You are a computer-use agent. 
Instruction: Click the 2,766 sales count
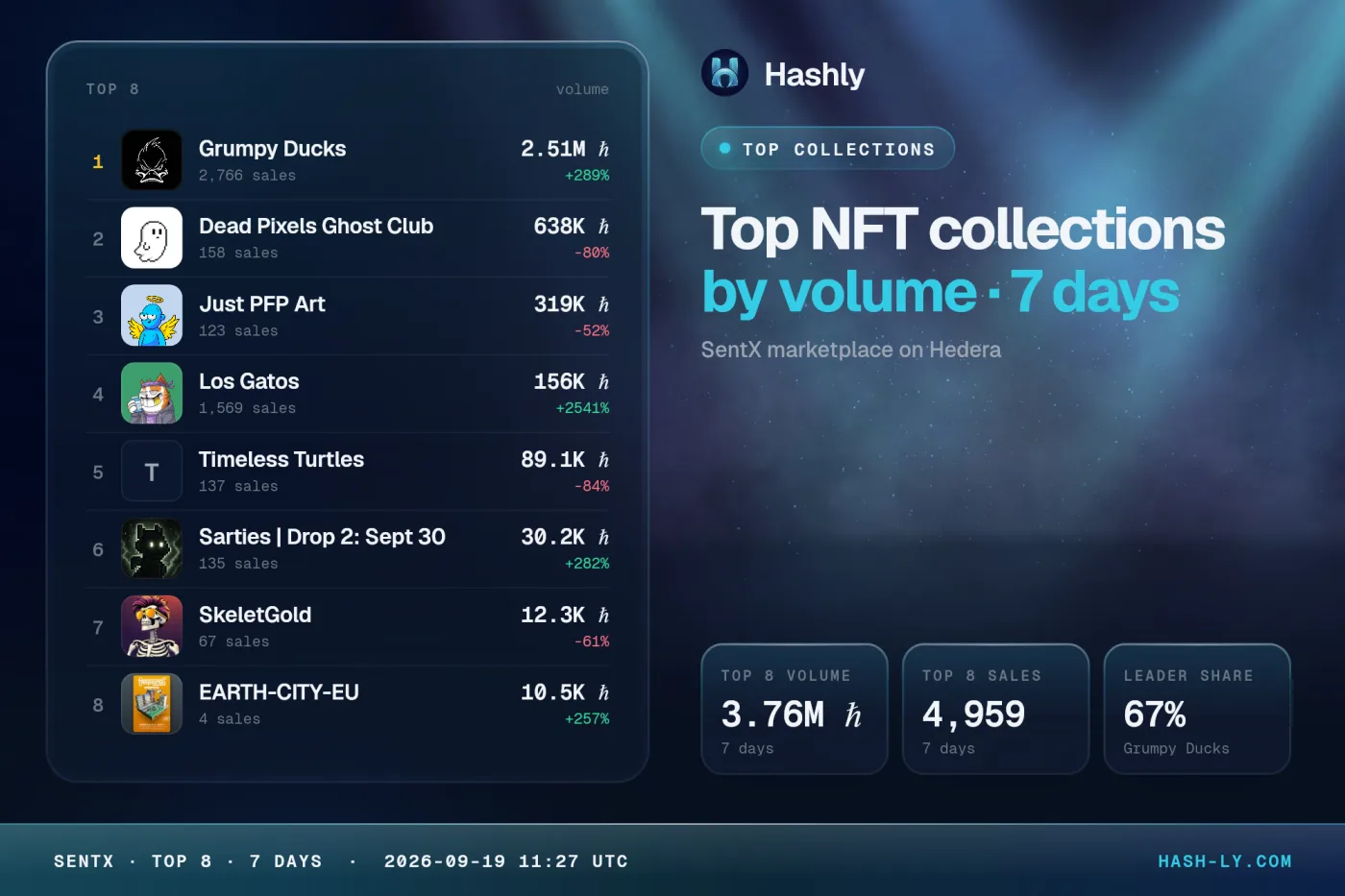(247, 176)
